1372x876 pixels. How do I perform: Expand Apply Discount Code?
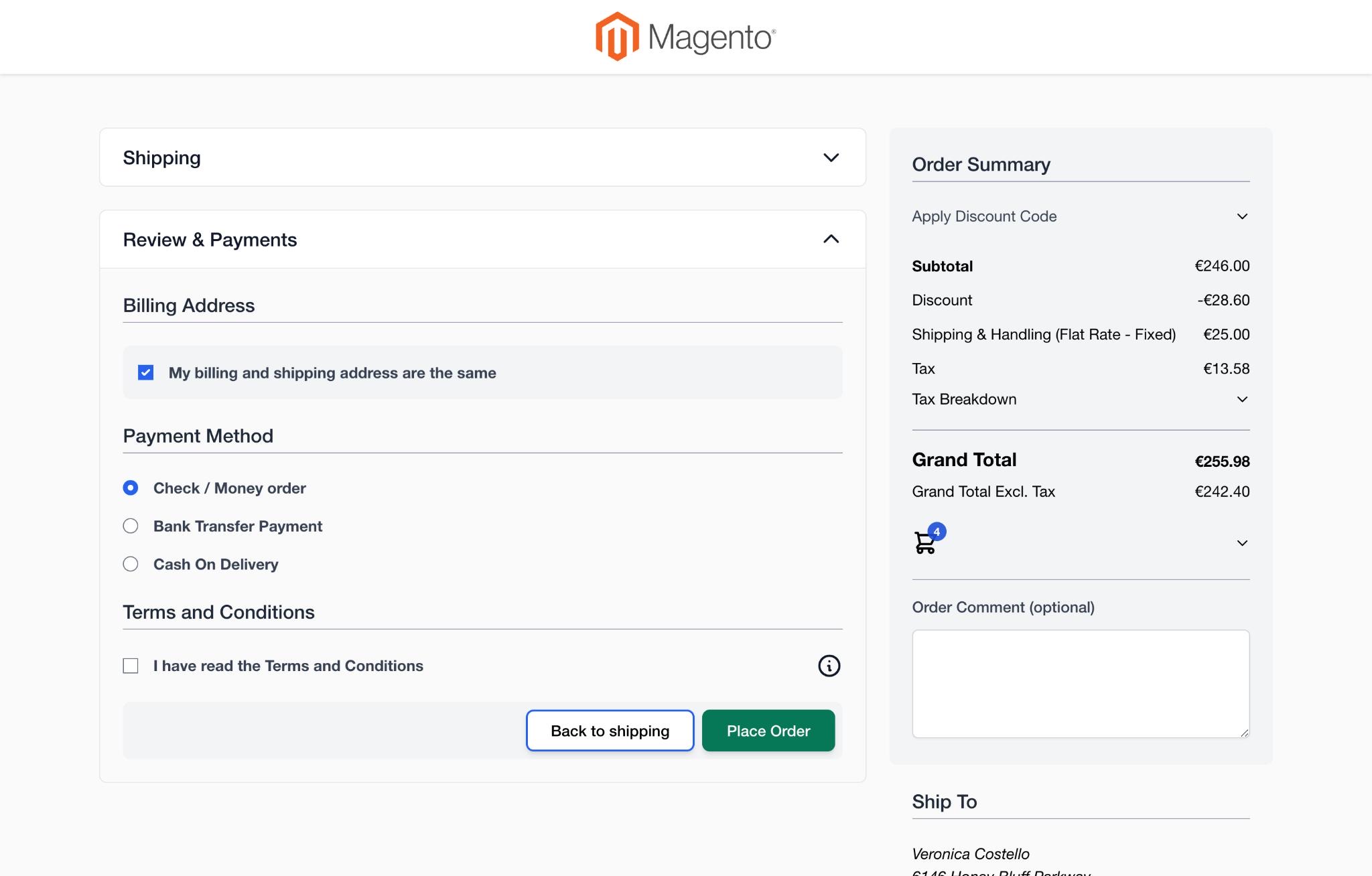click(1243, 216)
